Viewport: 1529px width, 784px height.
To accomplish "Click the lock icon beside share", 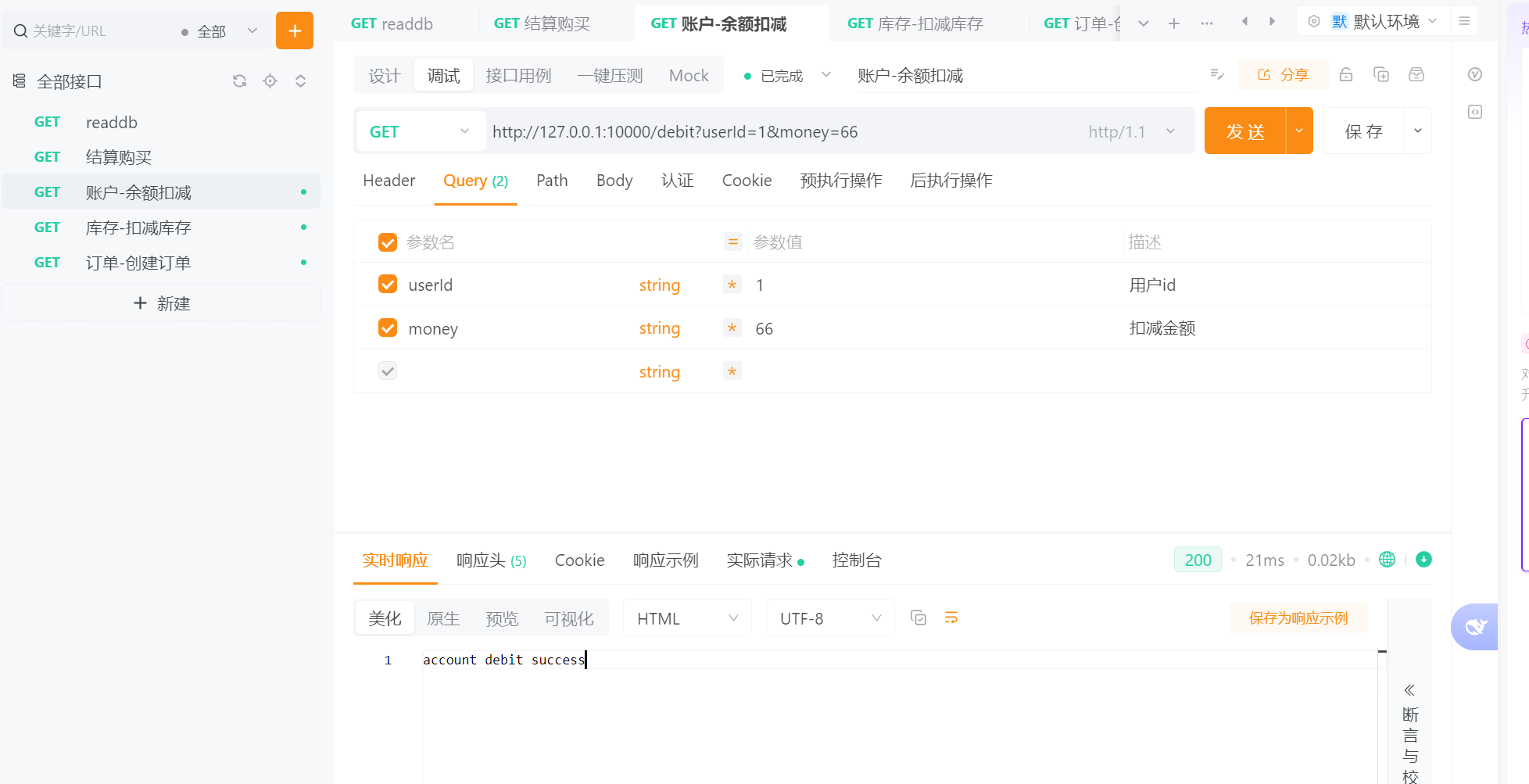I will click(x=1345, y=75).
